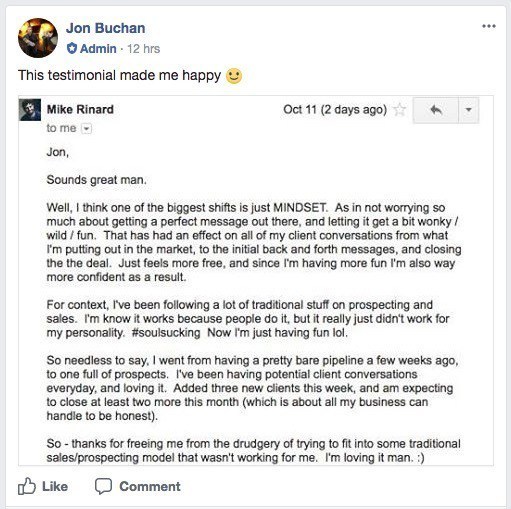Click the Comment button label
The image size is (511, 509).
coord(150,487)
